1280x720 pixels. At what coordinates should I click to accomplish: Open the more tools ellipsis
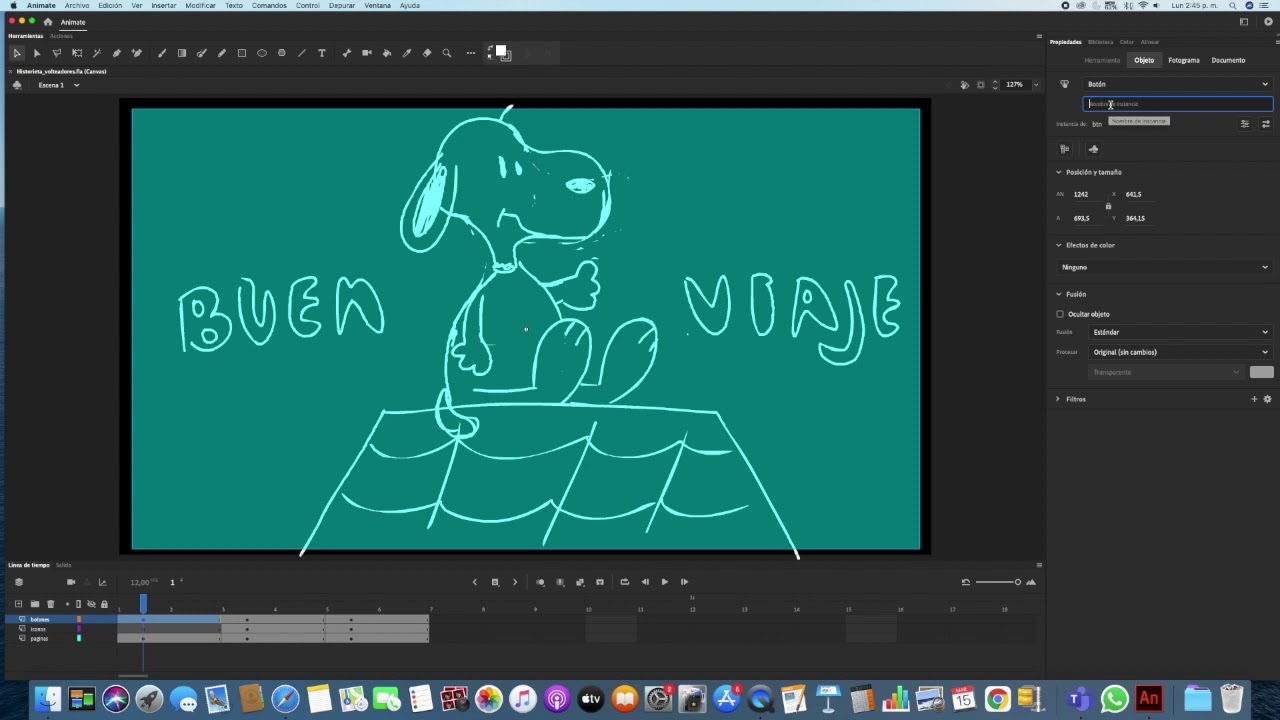coord(471,53)
